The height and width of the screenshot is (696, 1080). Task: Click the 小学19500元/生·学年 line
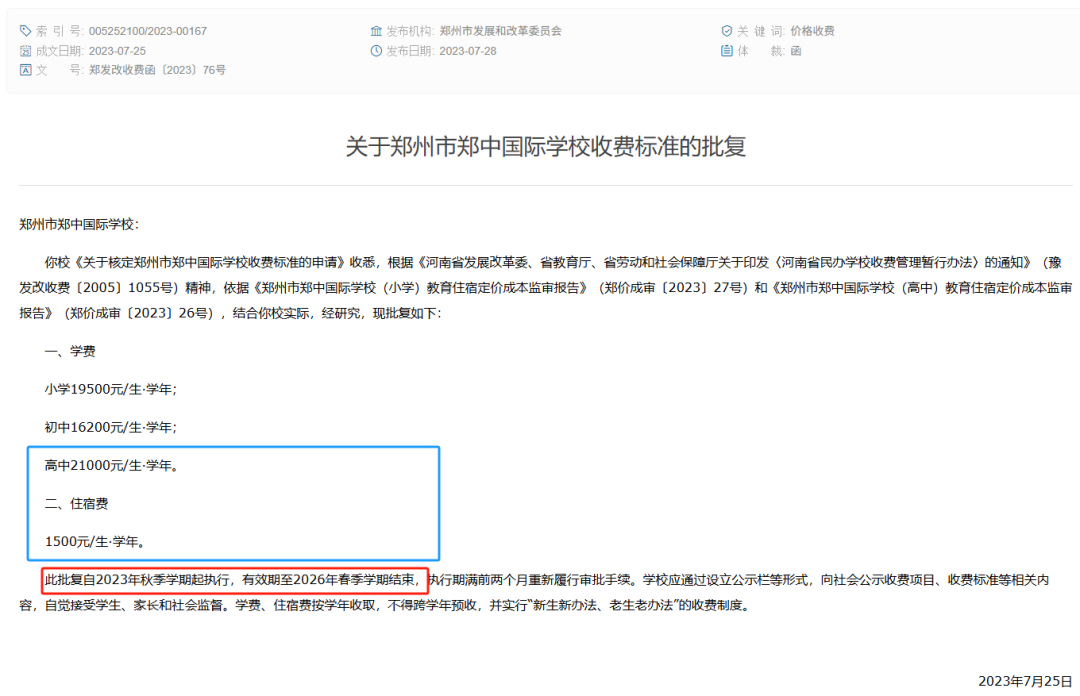111,389
